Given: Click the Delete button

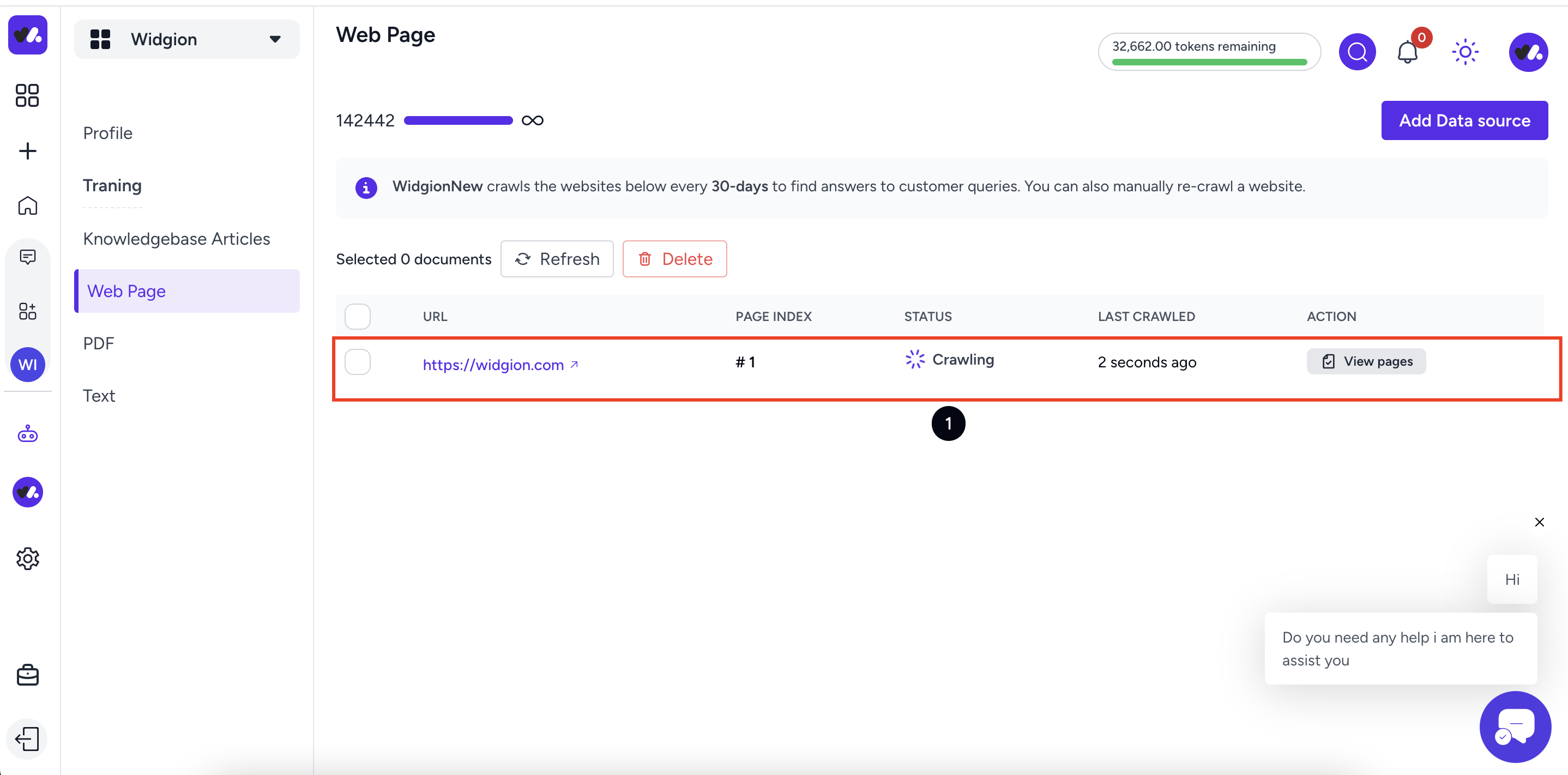Looking at the screenshot, I should coord(674,258).
